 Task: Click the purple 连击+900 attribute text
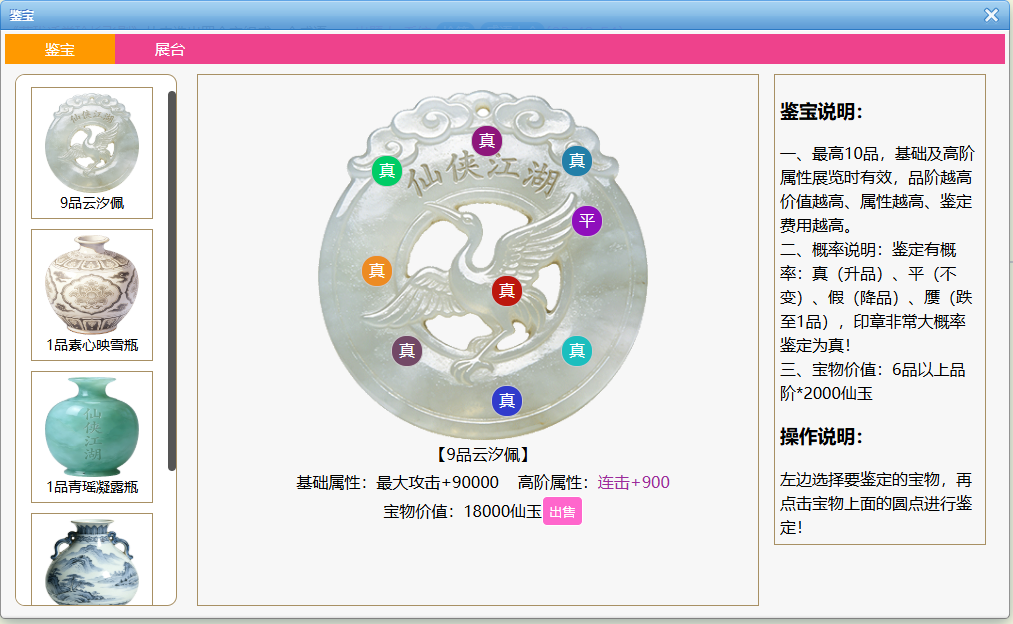click(x=633, y=483)
